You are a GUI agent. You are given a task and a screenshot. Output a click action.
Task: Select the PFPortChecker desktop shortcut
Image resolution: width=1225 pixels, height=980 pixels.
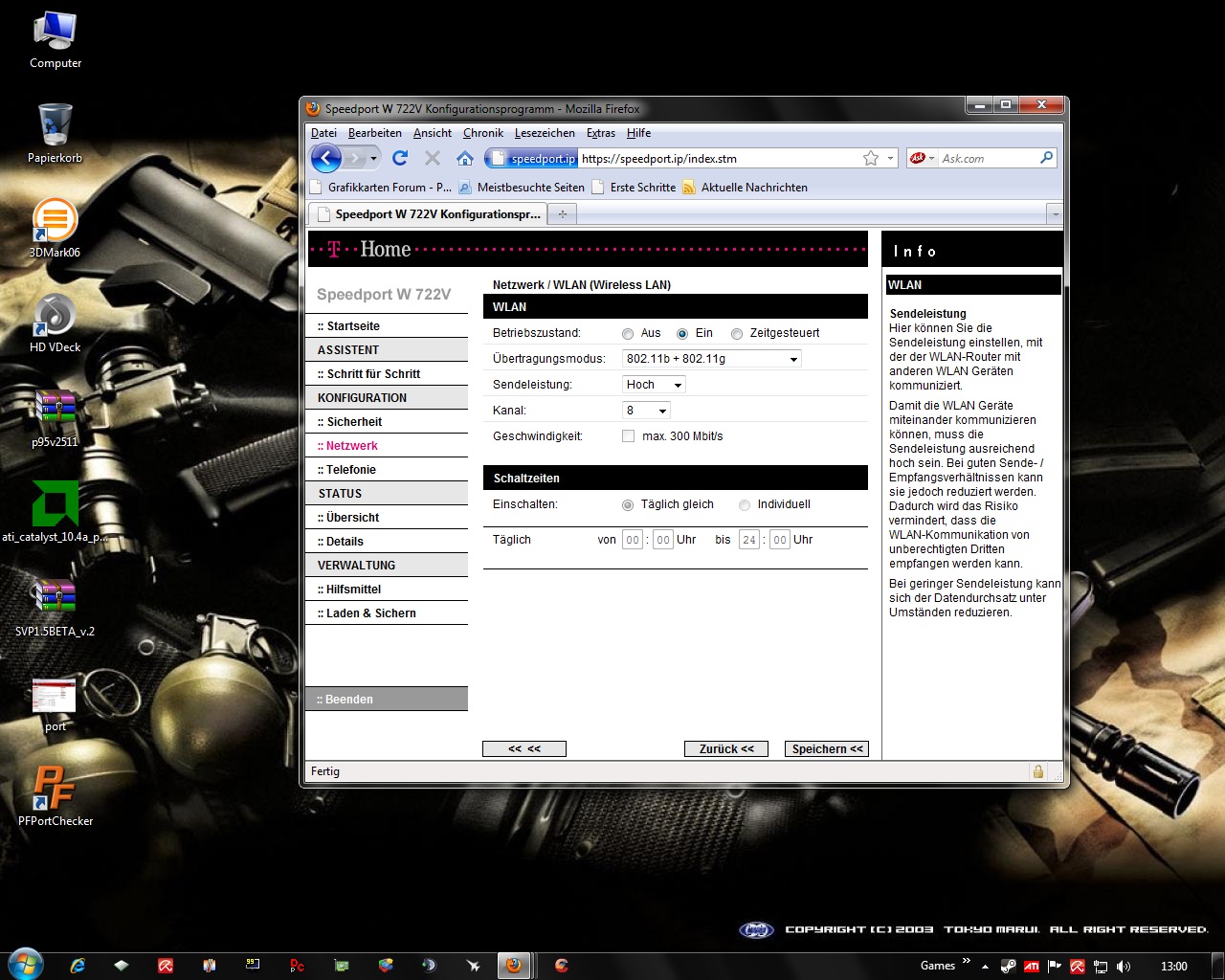point(56,796)
